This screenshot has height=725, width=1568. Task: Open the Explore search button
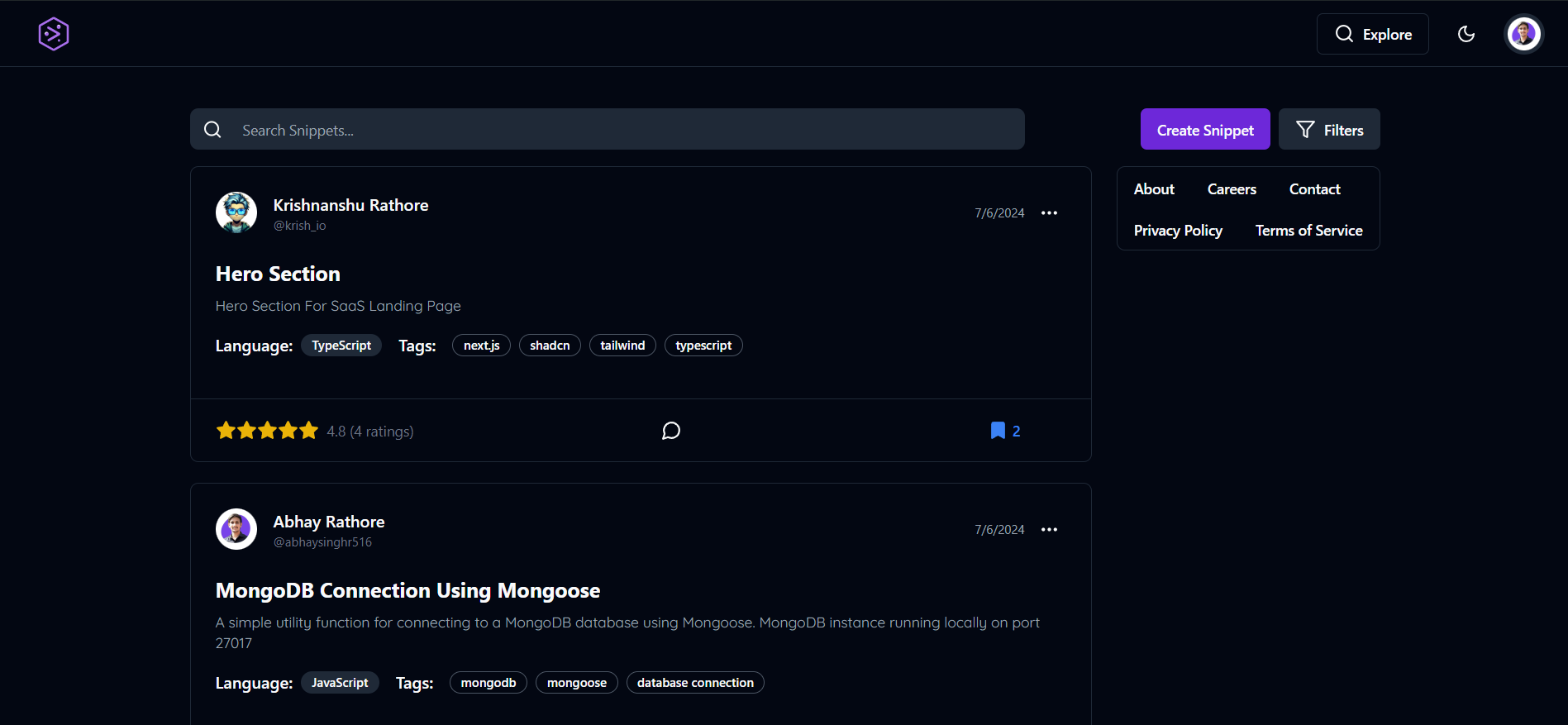point(1372,34)
